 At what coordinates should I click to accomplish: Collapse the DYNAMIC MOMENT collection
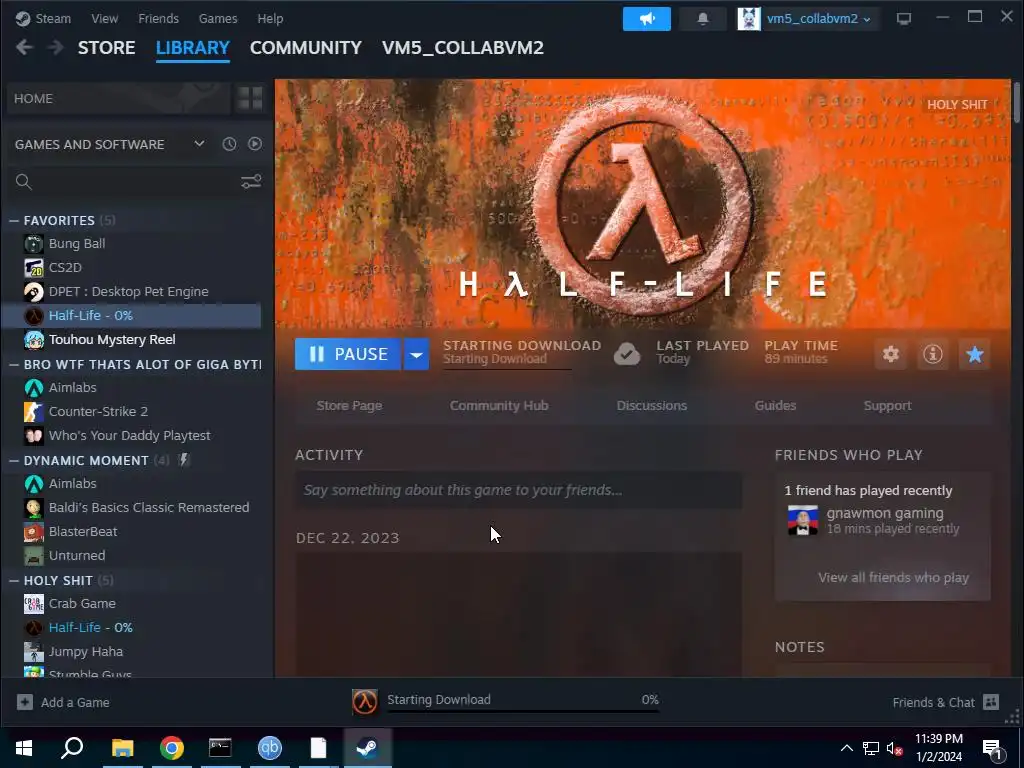click(14, 460)
